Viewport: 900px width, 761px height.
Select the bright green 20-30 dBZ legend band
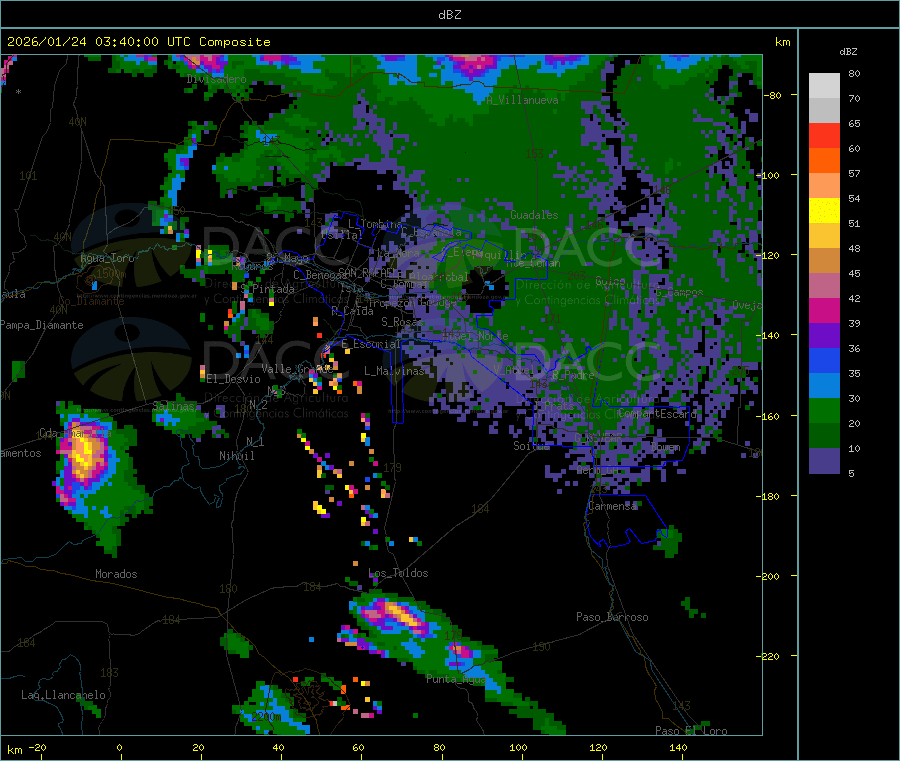(824, 410)
